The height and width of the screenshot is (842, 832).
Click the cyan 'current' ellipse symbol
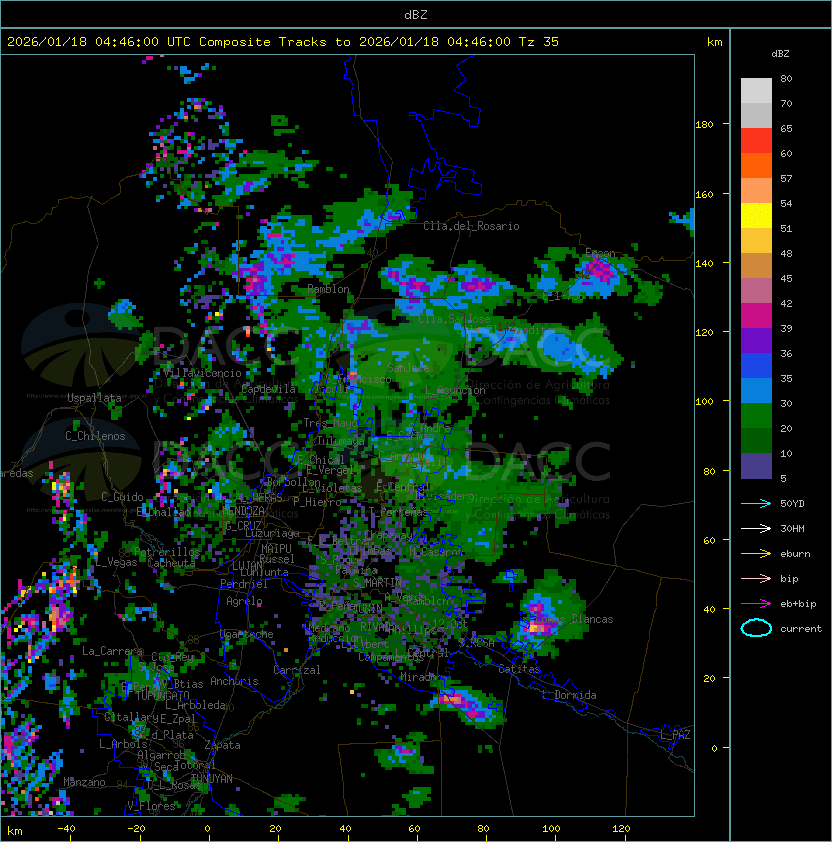[756, 628]
